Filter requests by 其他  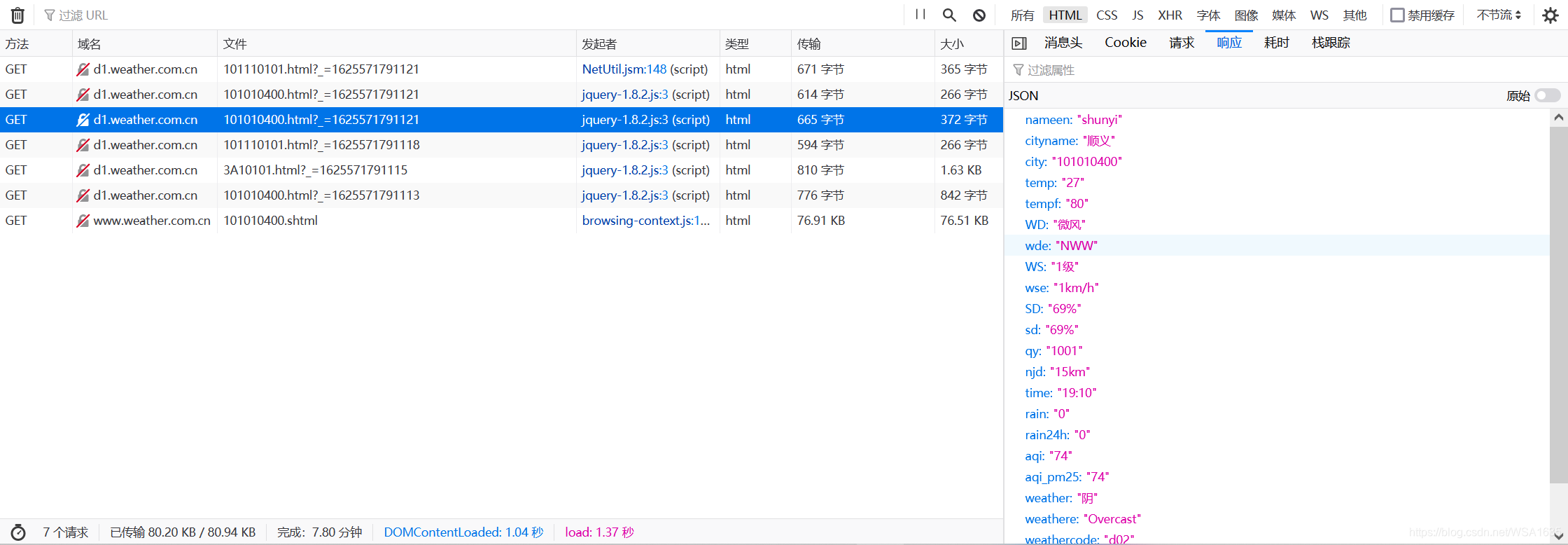(x=1354, y=15)
